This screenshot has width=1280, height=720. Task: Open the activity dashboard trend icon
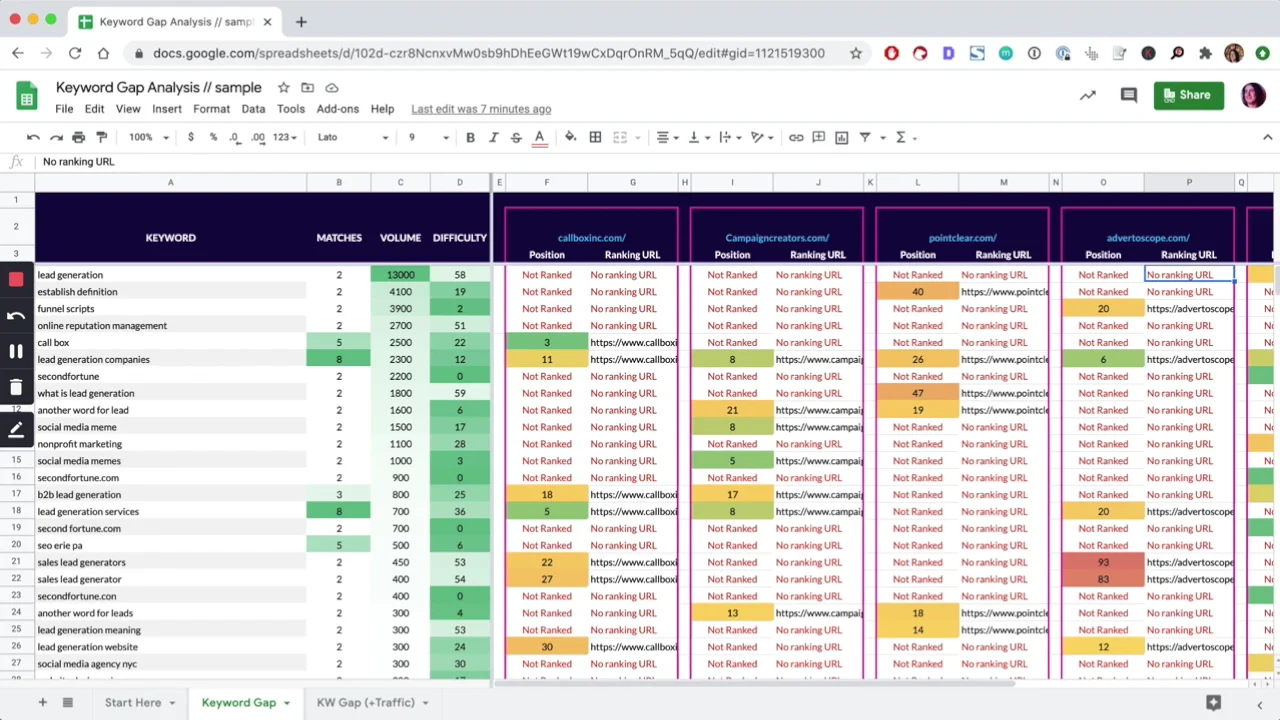[1088, 95]
